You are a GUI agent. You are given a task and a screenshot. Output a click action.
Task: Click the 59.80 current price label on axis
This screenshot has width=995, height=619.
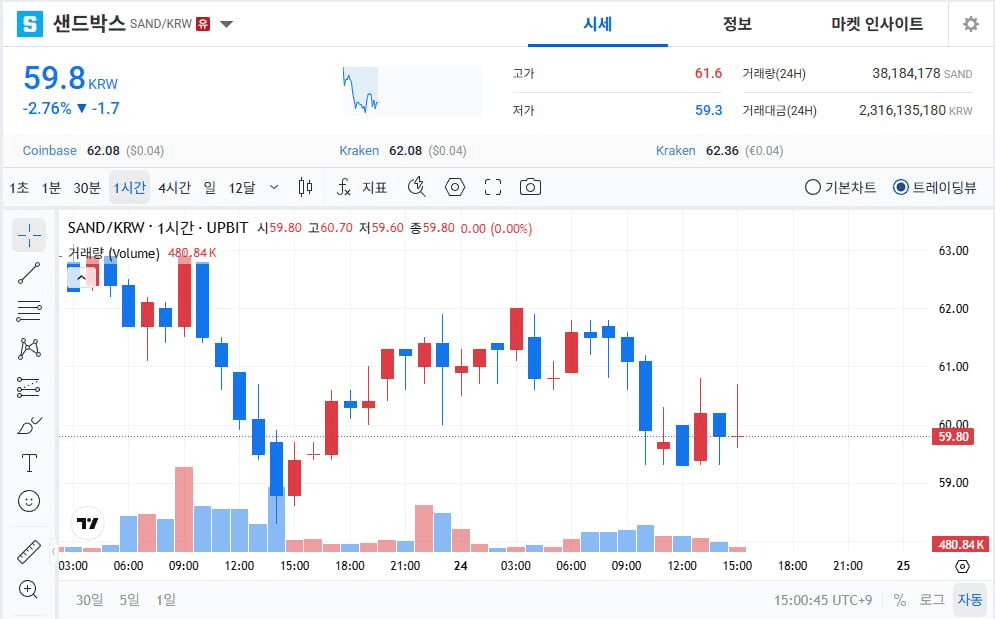(953, 437)
